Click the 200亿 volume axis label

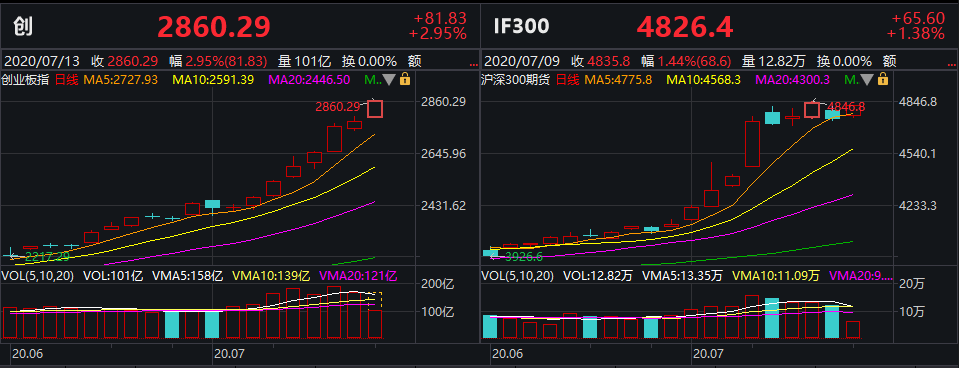point(437,284)
